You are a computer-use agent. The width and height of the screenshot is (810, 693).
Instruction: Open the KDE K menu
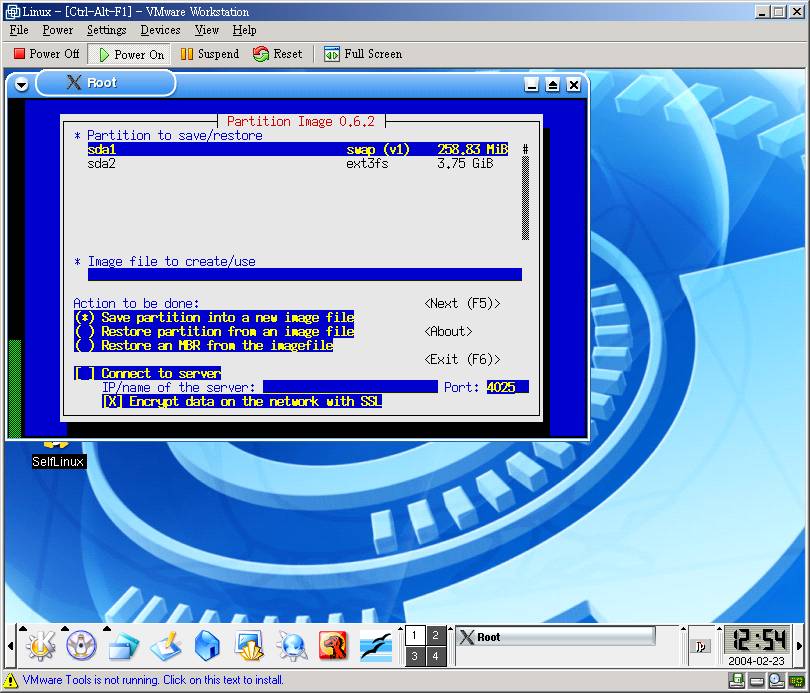pos(40,645)
